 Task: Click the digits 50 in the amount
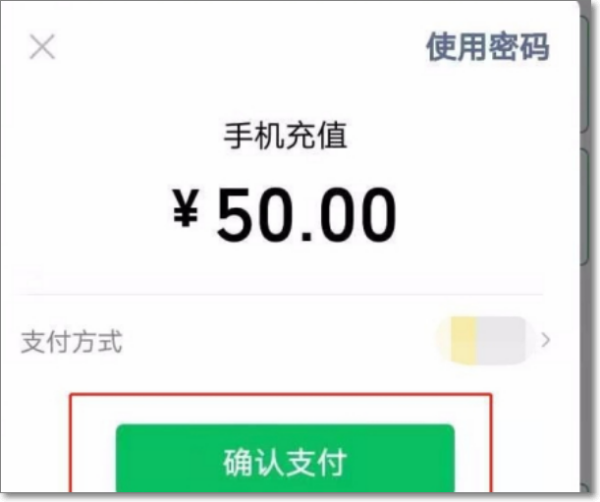[256, 214]
